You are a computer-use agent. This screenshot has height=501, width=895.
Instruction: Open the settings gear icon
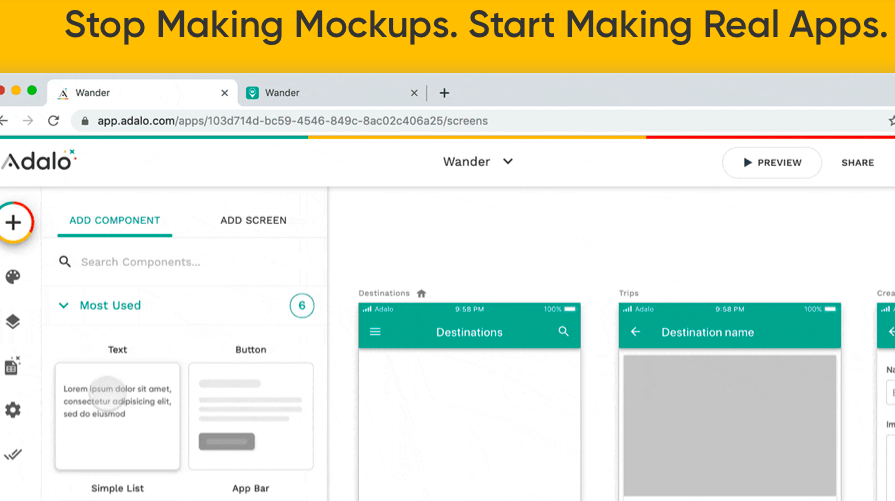13,410
